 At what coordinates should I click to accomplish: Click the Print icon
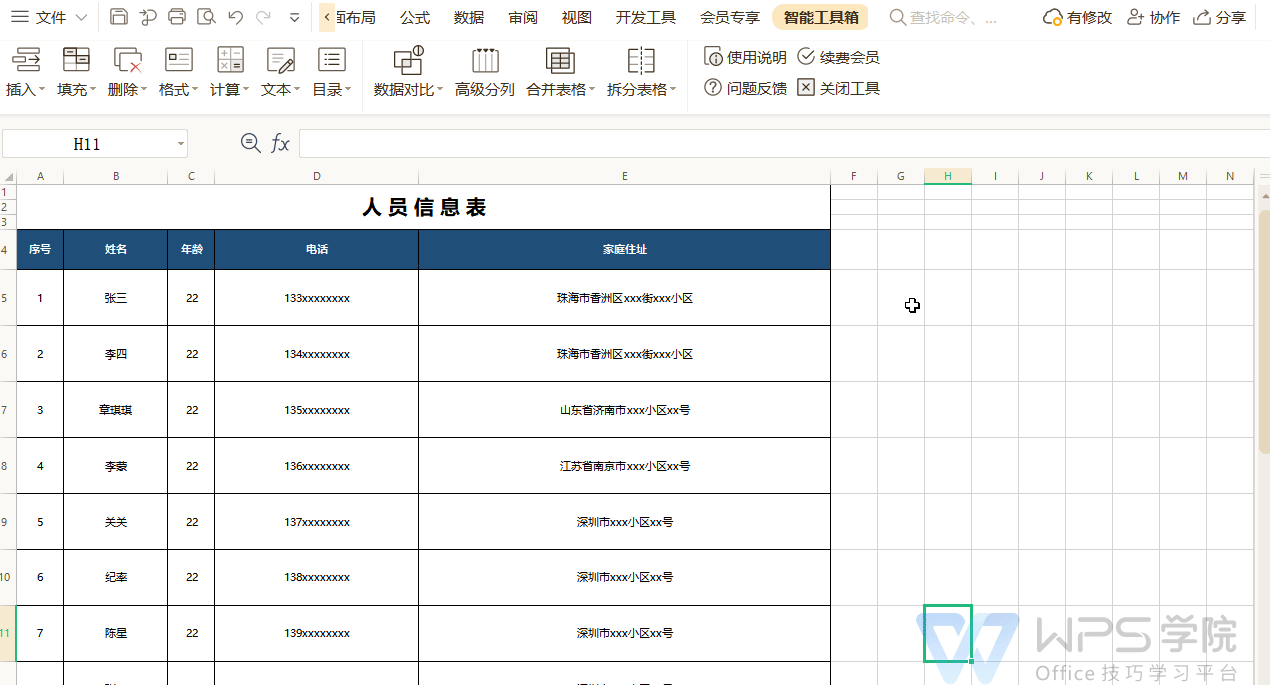pyautogui.click(x=177, y=17)
